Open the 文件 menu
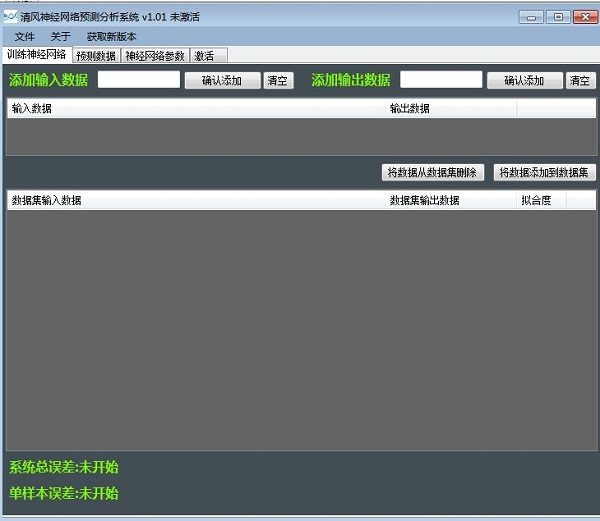The image size is (600, 521). coord(24,37)
